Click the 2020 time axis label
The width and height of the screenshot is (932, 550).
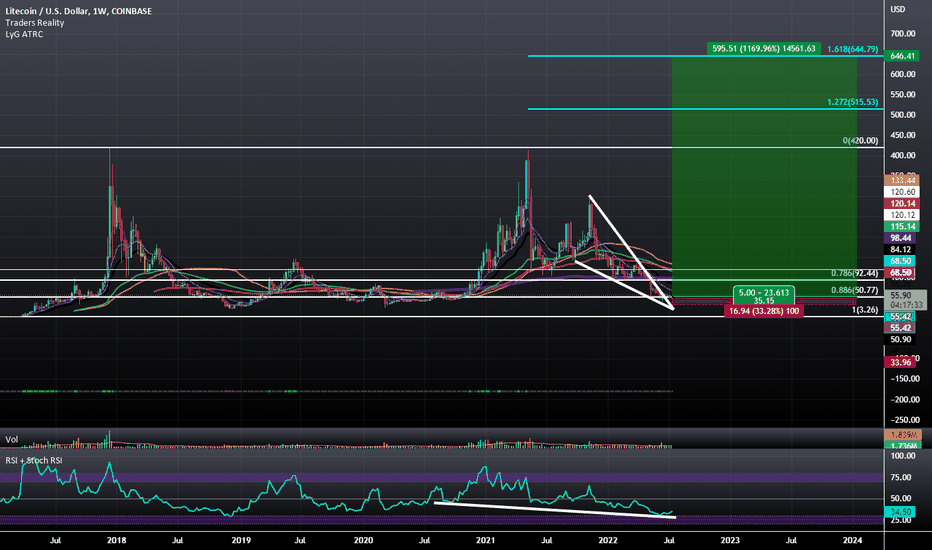click(x=363, y=540)
